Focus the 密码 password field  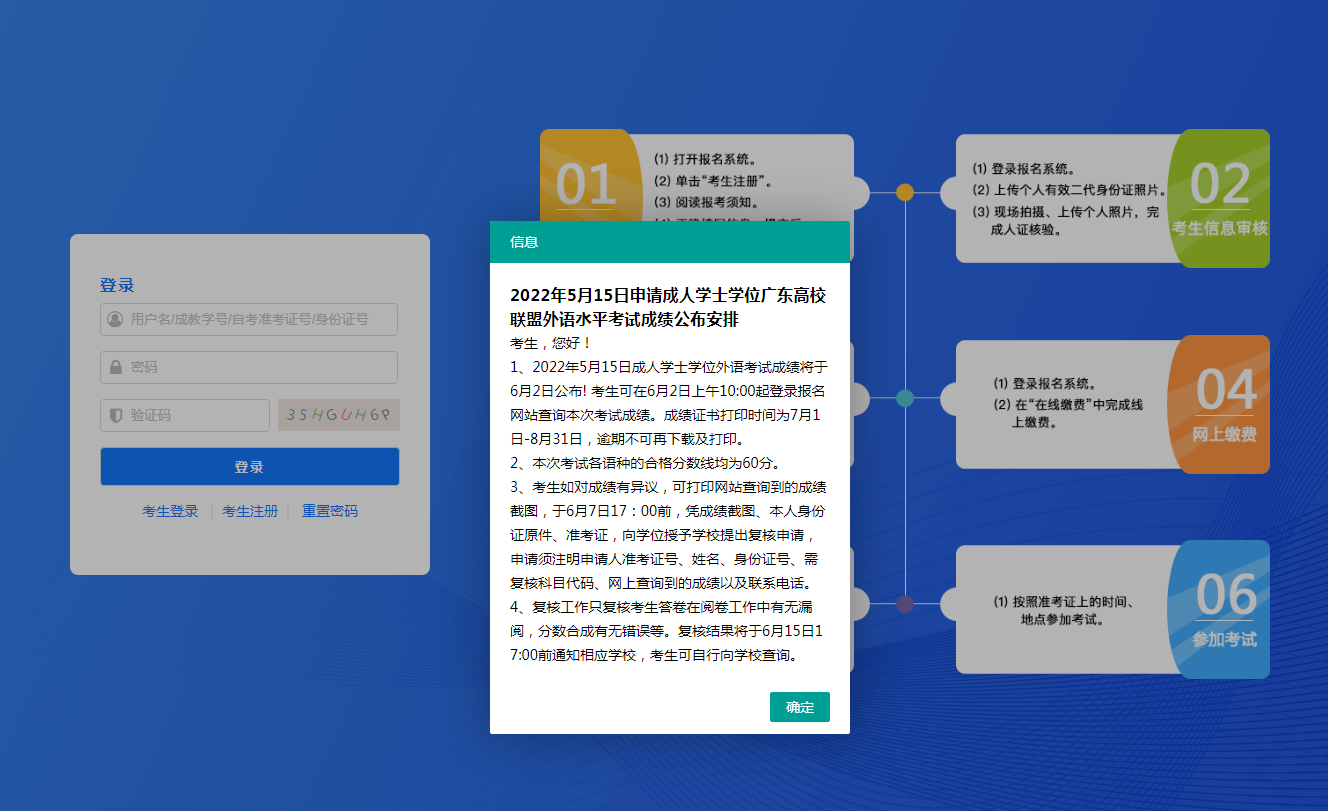[x=249, y=367]
